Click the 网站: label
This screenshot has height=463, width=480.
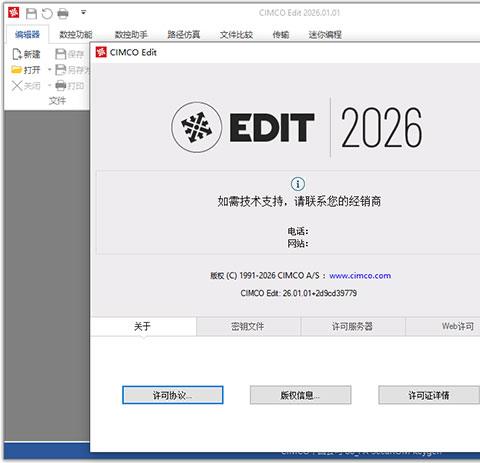pos(298,243)
